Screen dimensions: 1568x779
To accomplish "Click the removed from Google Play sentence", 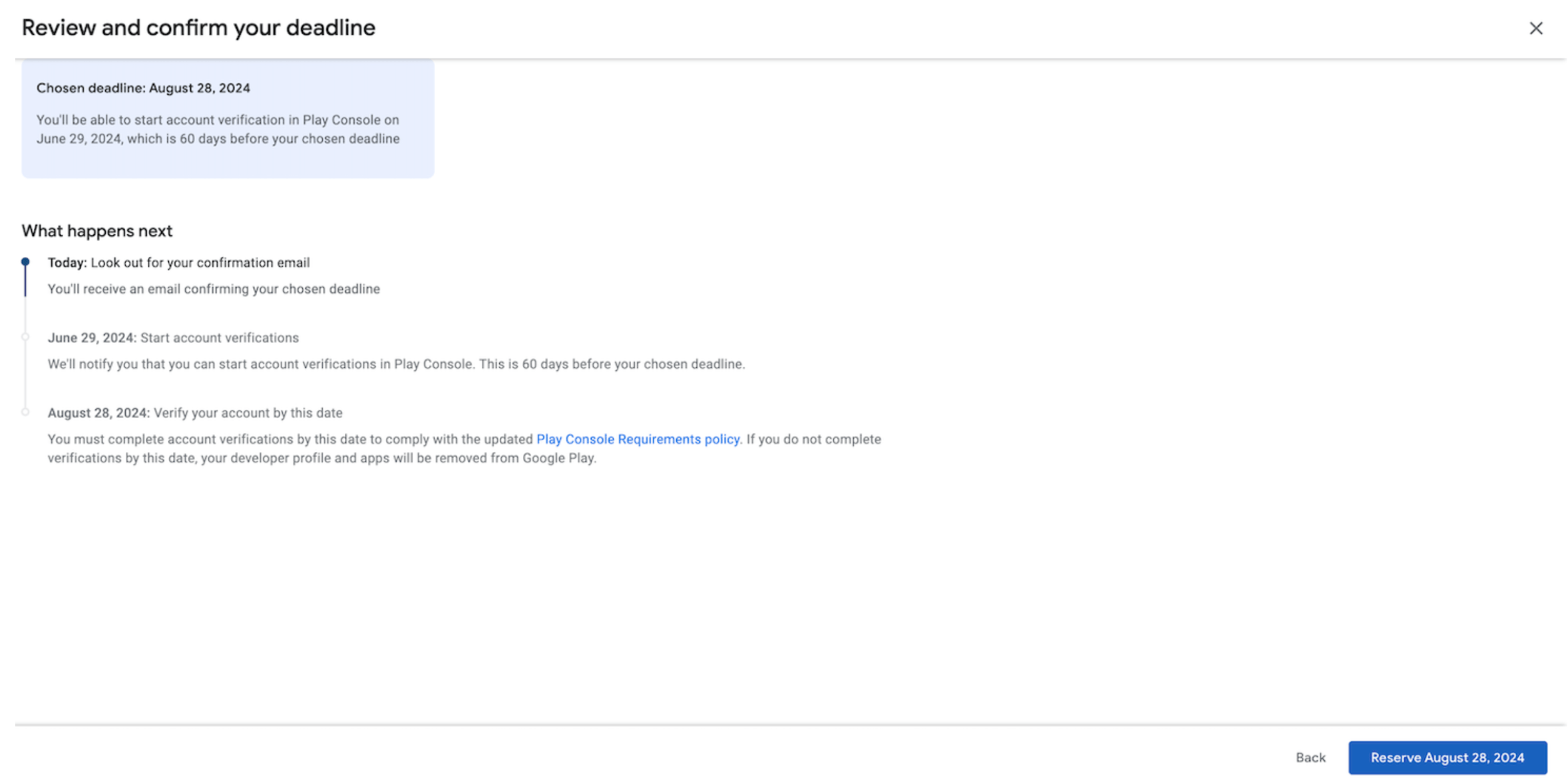I will (321, 458).
